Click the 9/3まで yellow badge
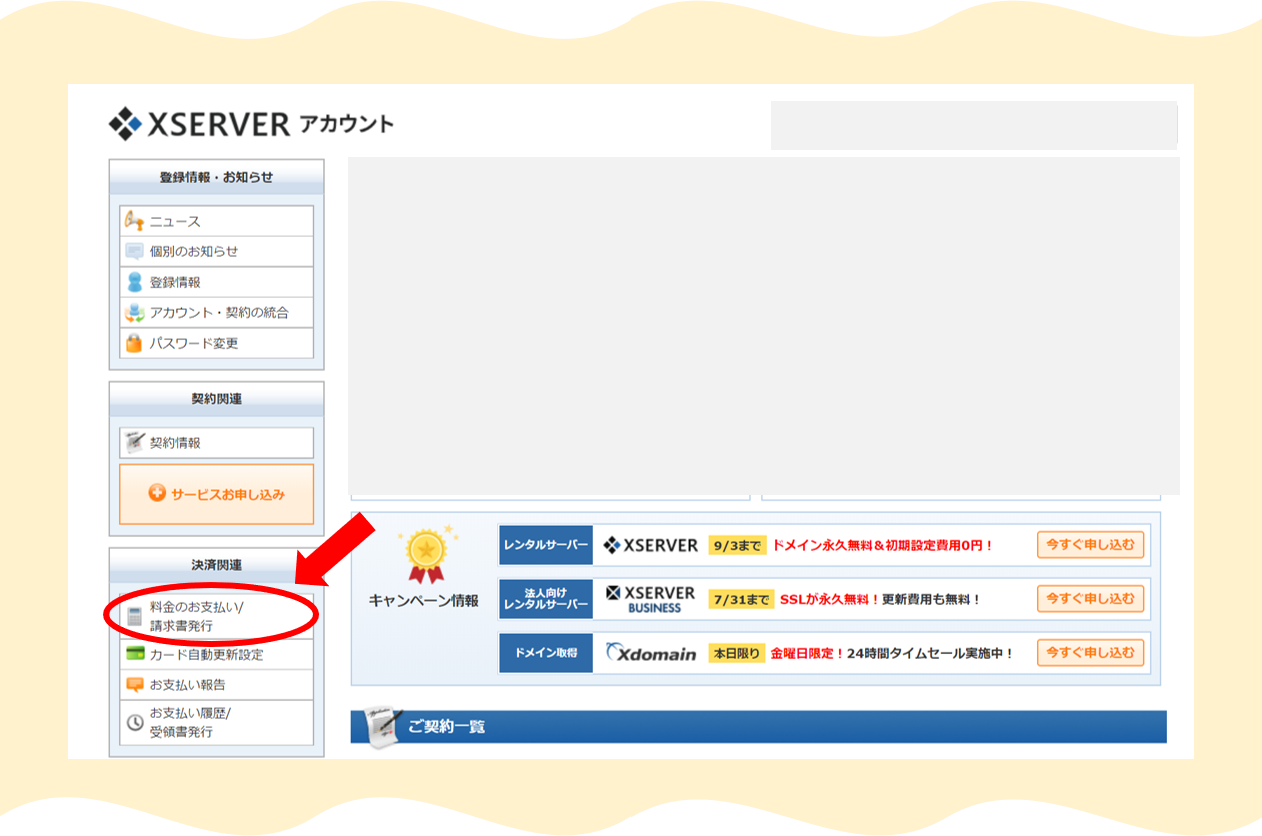 click(x=737, y=546)
